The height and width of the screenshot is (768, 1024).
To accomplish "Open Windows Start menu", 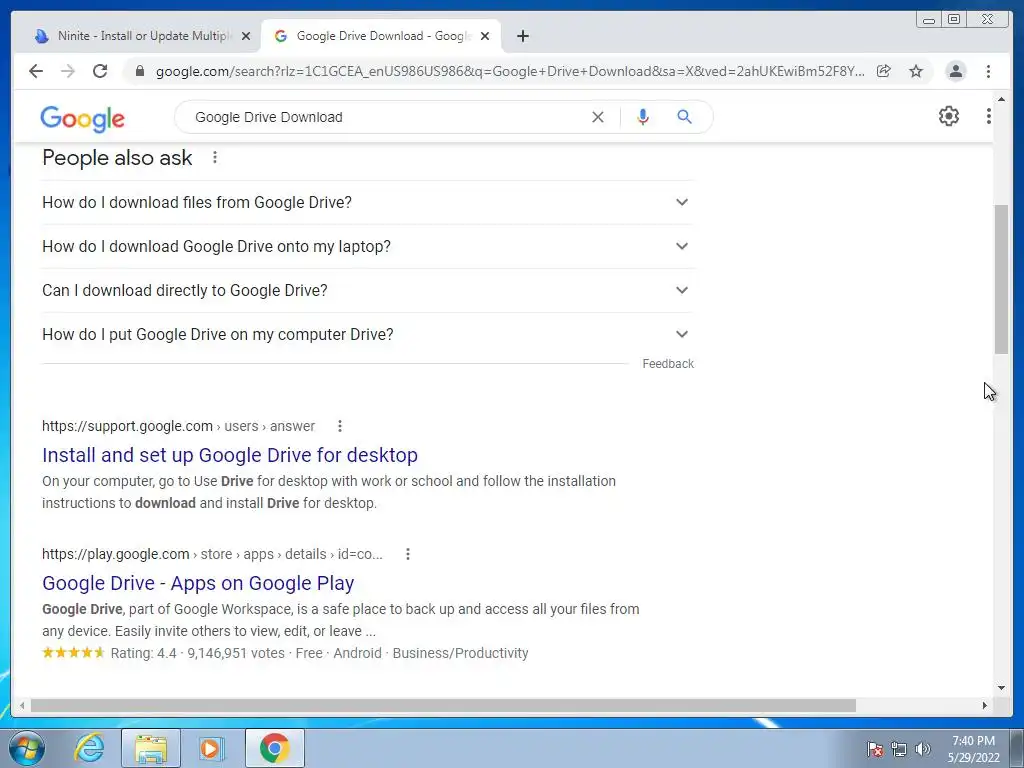I will pyautogui.click(x=26, y=748).
